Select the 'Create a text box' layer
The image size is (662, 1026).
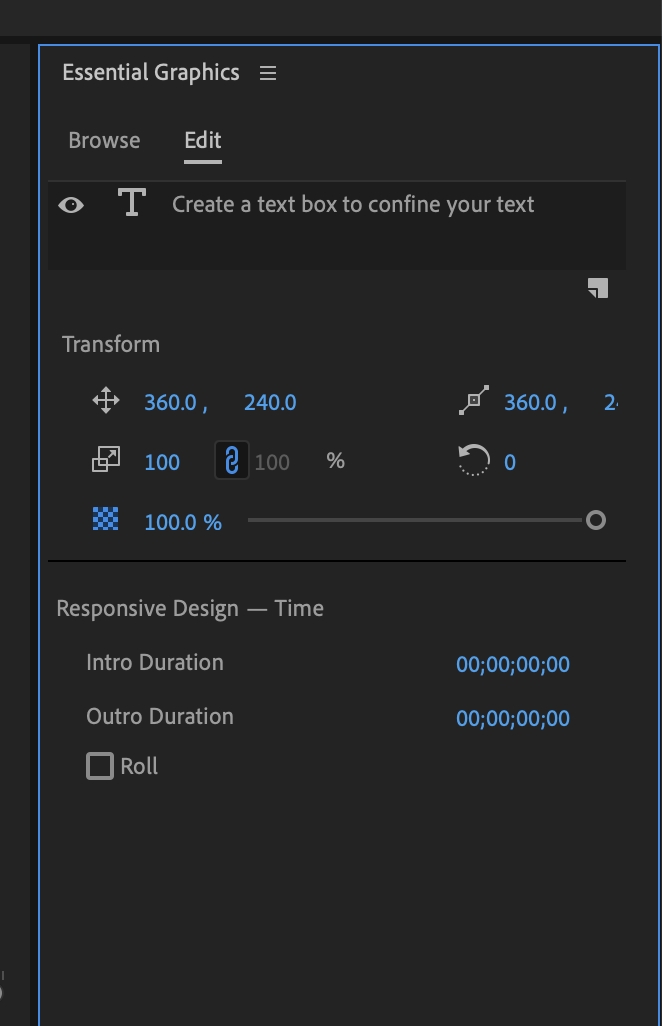click(x=353, y=205)
